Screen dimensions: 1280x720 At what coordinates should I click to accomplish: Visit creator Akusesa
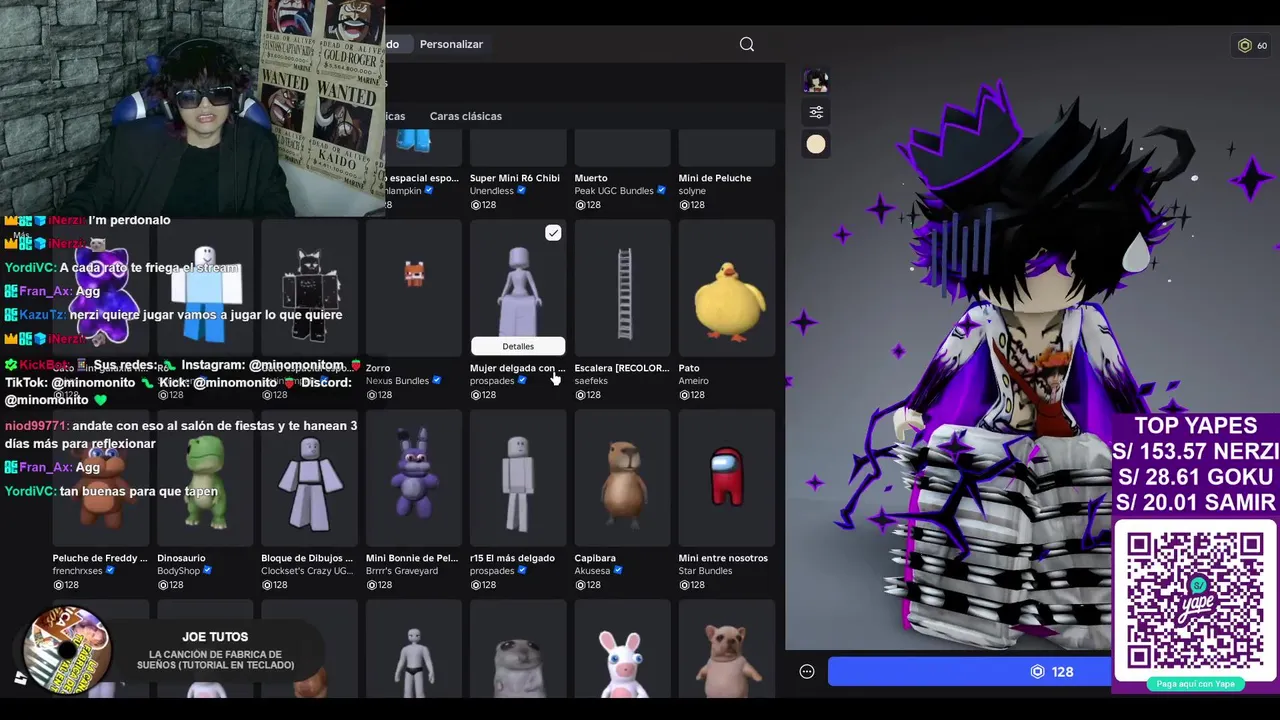(x=593, y=571)
